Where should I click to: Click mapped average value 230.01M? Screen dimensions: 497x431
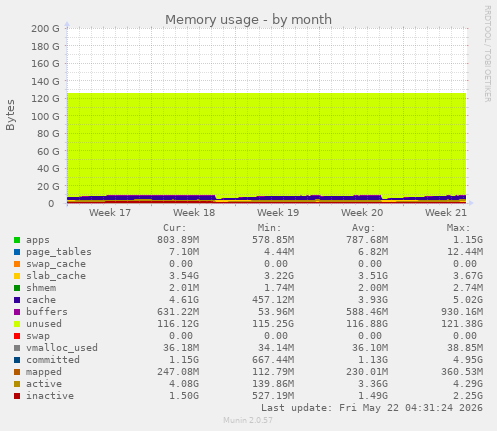pyautogui.click(x=367, y=372)
